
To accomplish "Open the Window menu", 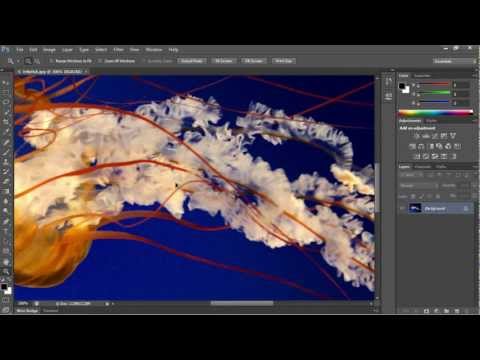I will tap(154, 50).
